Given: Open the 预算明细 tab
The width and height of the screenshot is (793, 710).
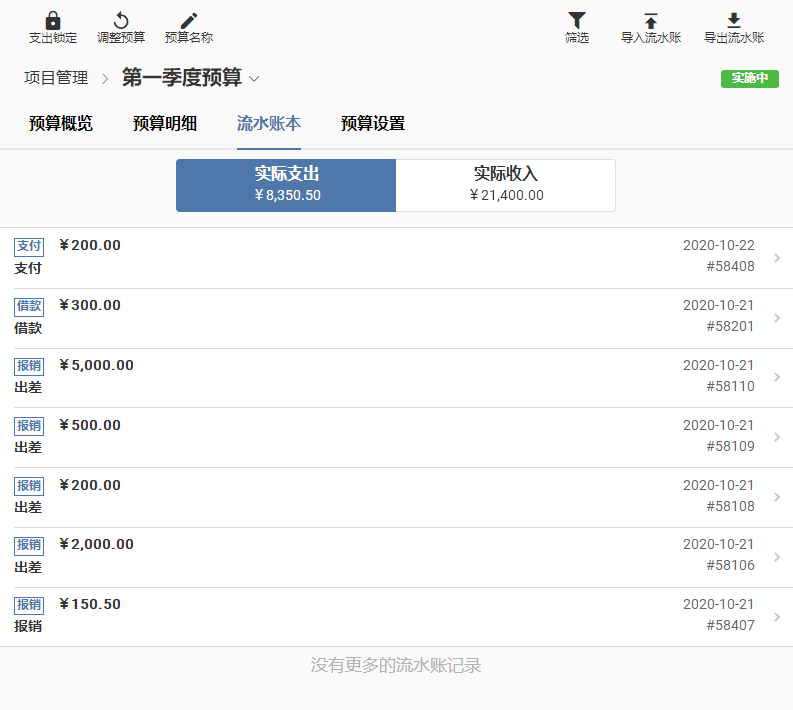Looking at the screenshot, I should point(165,124).
